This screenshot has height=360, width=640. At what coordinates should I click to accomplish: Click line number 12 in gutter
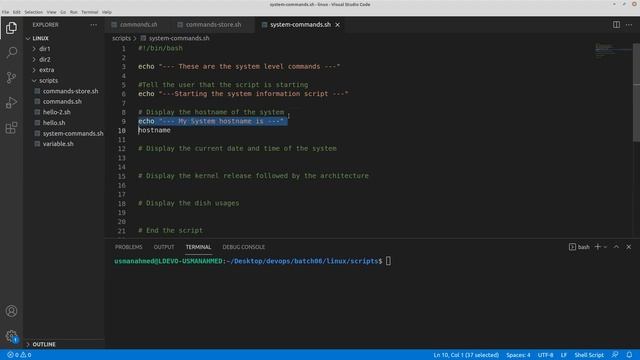coord(122,149)
